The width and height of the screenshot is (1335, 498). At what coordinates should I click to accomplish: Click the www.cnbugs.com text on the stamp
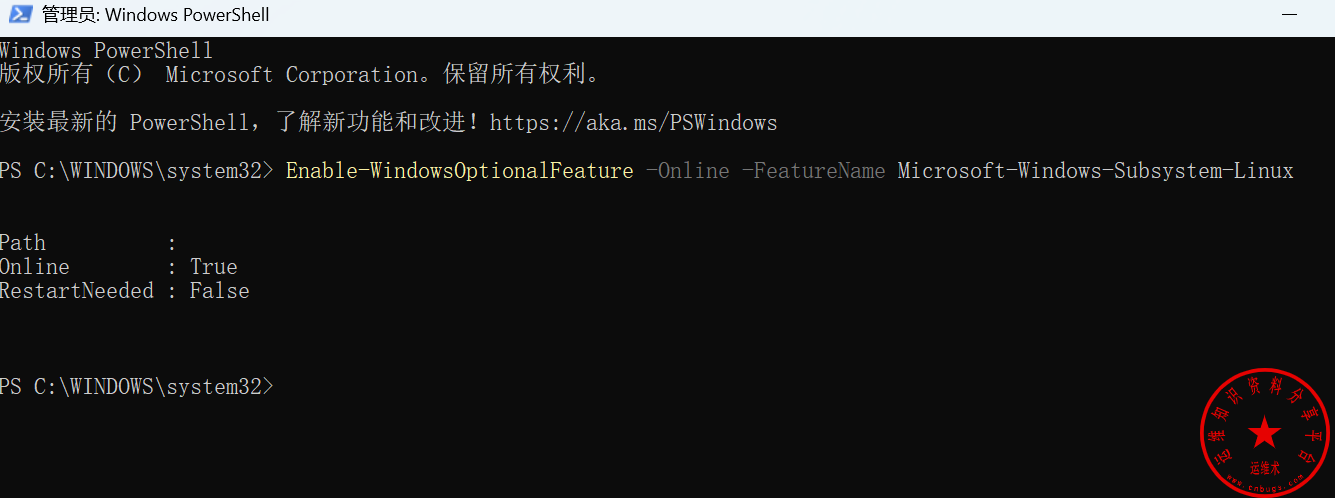coord(1265,487)
